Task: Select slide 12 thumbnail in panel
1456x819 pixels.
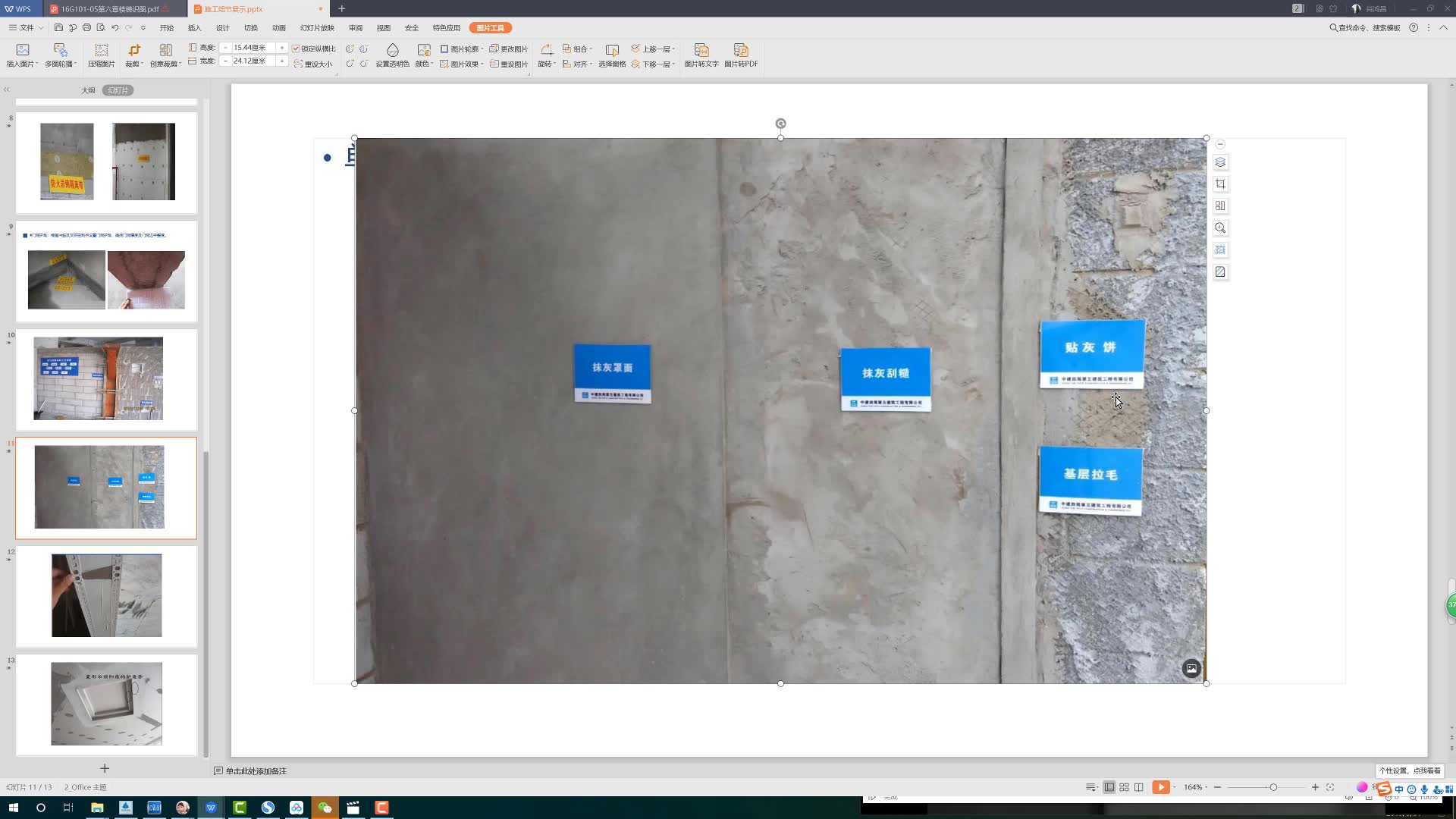Action: pyautogui.click(x=106, y=595)
